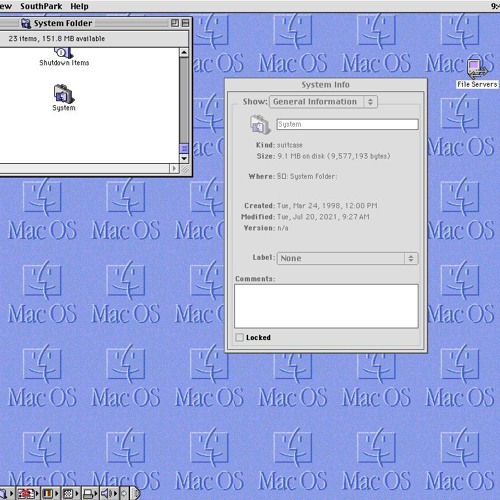Screen dimensions: 500x500
Task: Open the SouthPark menu
Action: tap(41, 6)
